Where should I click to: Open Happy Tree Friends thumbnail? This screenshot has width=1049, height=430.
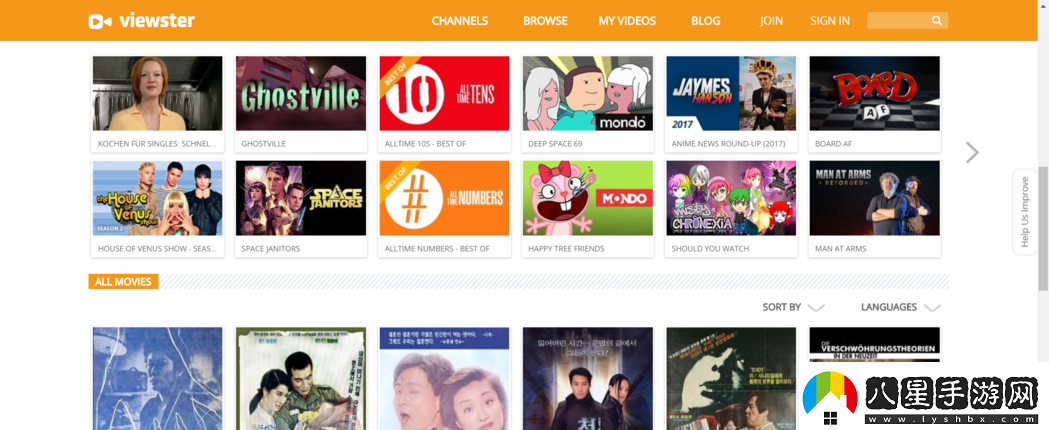click(x=587, y=198)
